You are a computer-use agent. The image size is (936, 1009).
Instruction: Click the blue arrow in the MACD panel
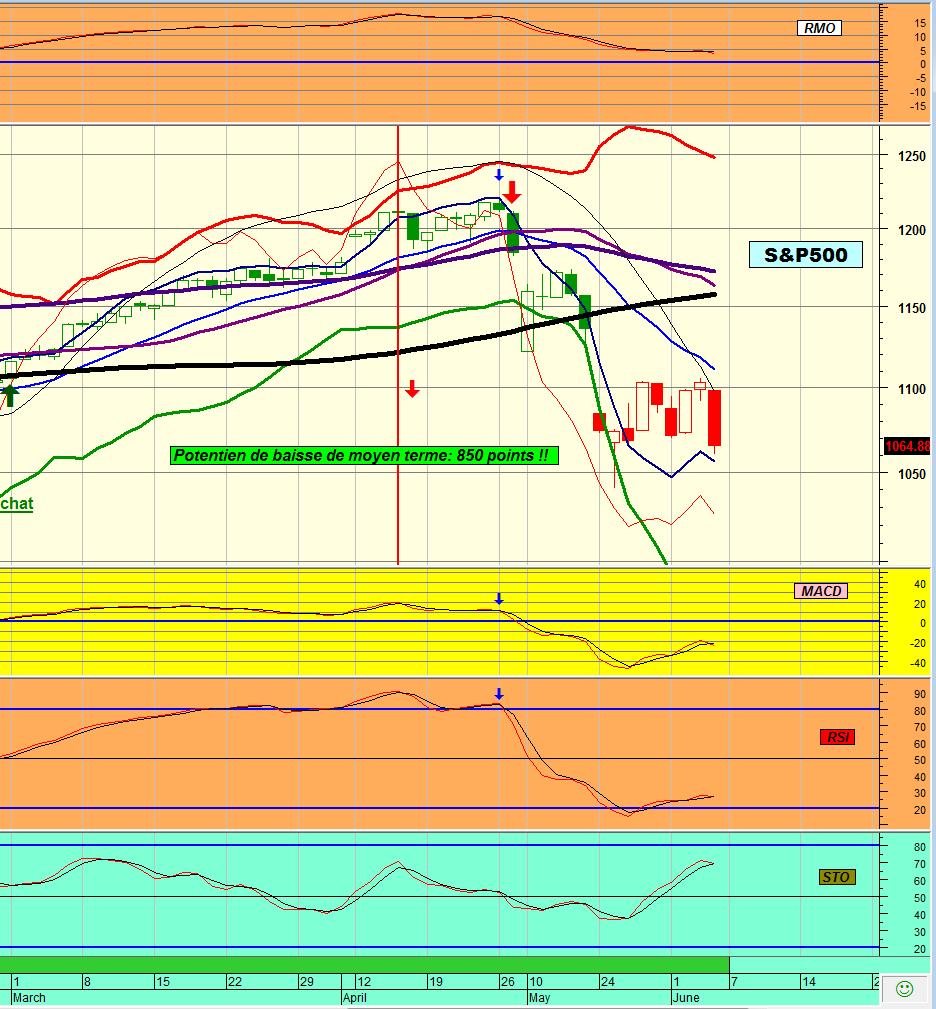(499, 598)
